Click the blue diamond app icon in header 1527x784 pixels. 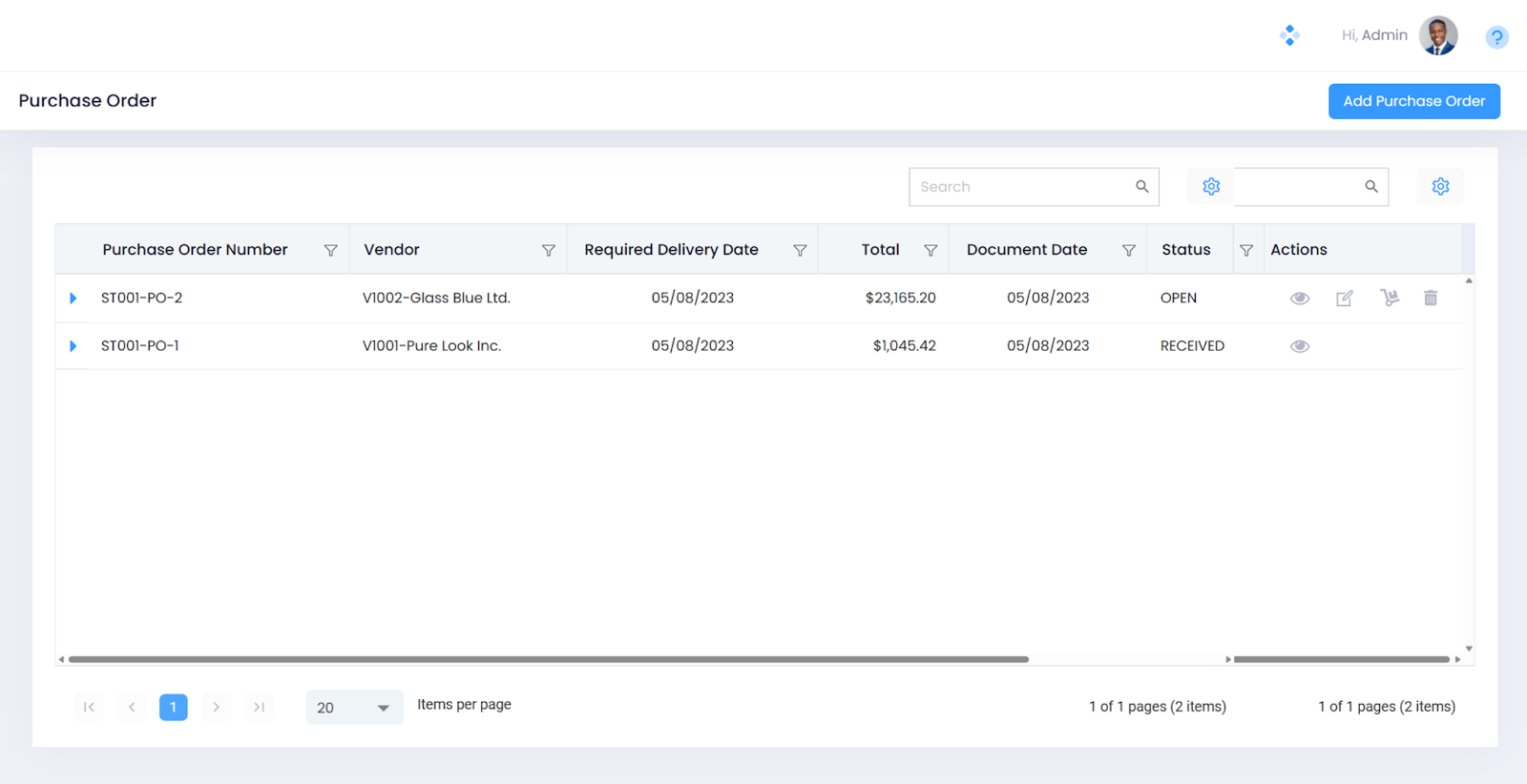(1289, 35)
